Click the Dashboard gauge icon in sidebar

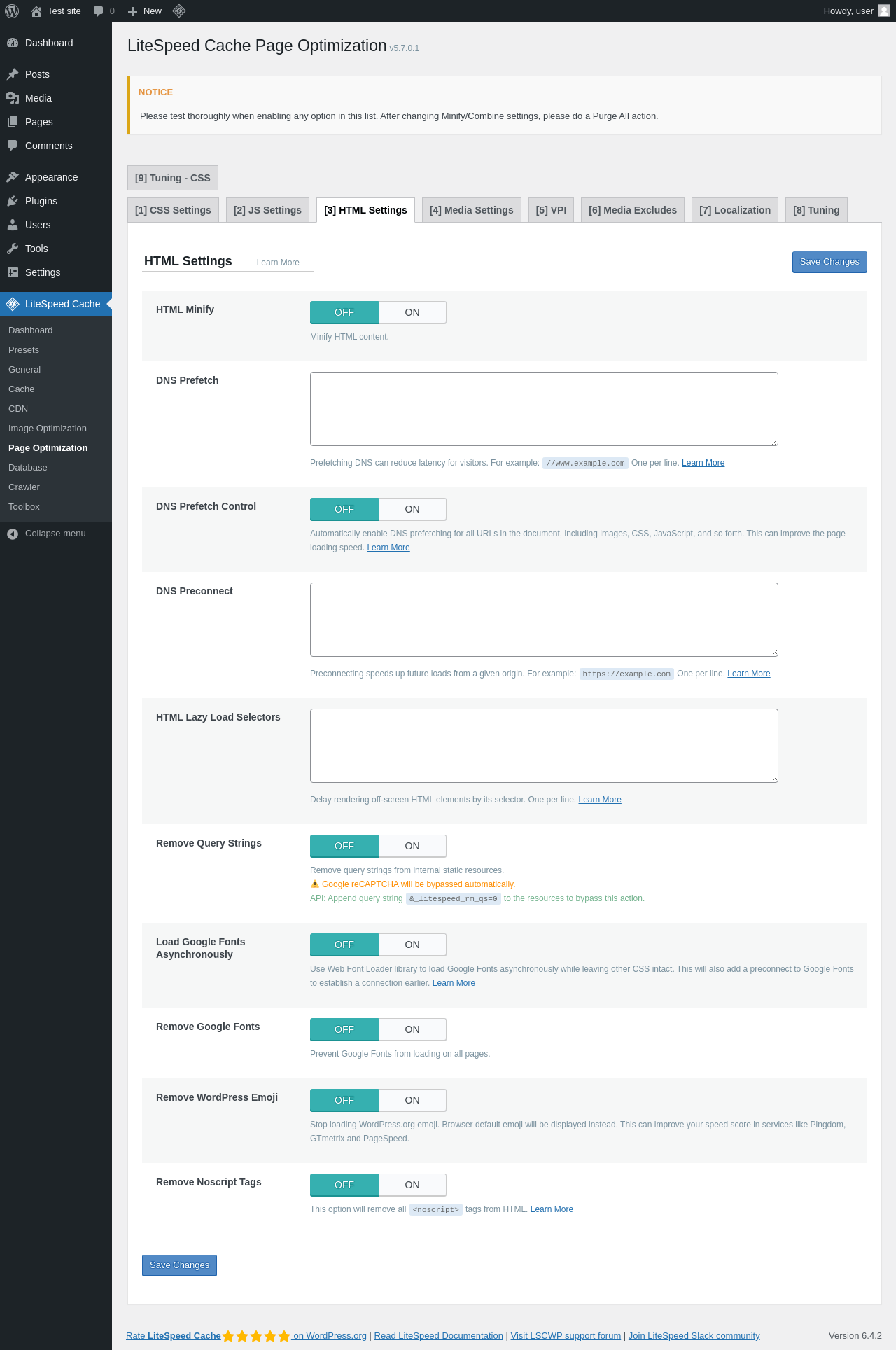[13, 43]
